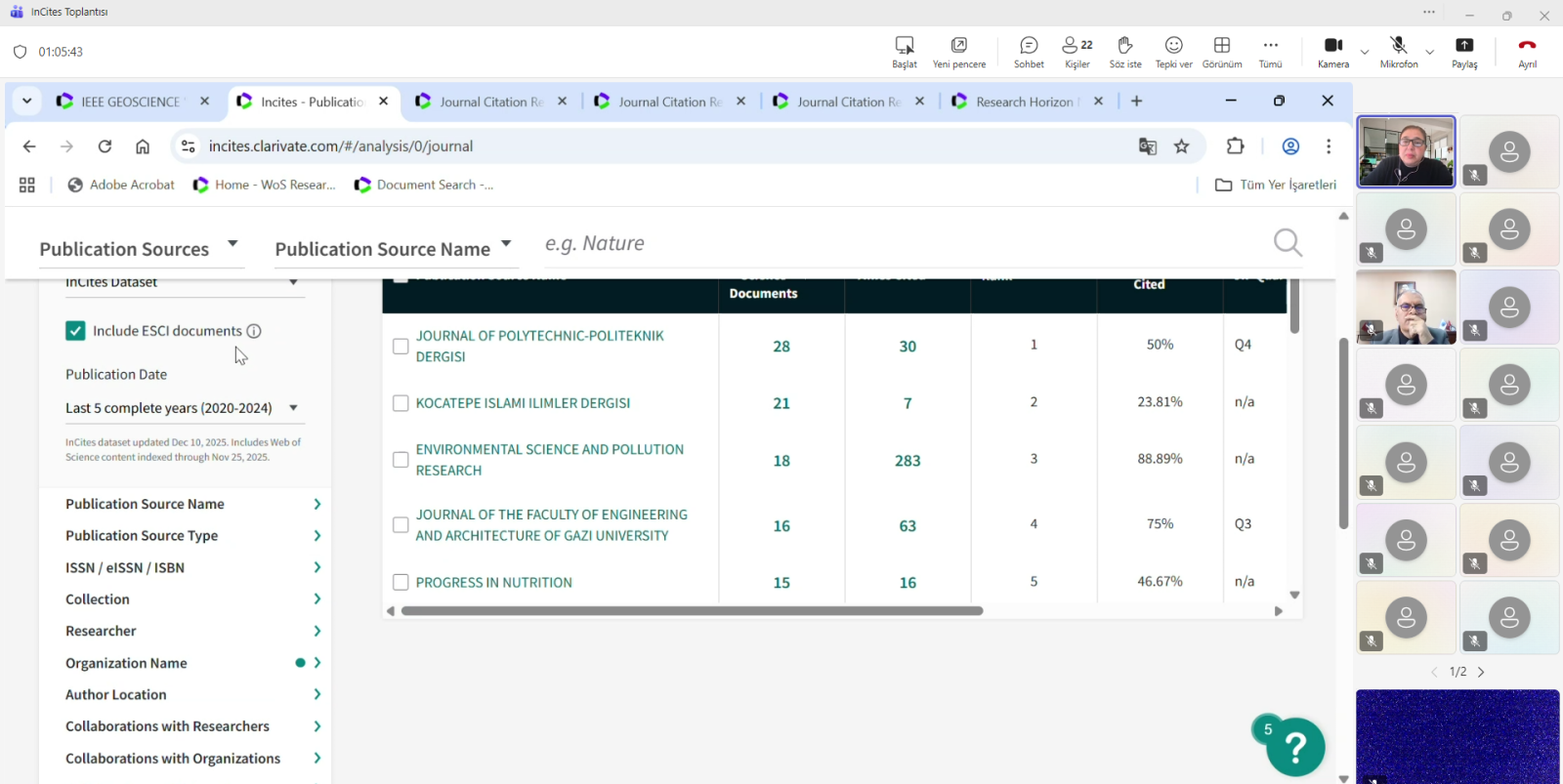Screen dimensions: 1563x784
Task: Click the horizontal table scrollbar
Action: pyautogui.click(x=692, y=611)
